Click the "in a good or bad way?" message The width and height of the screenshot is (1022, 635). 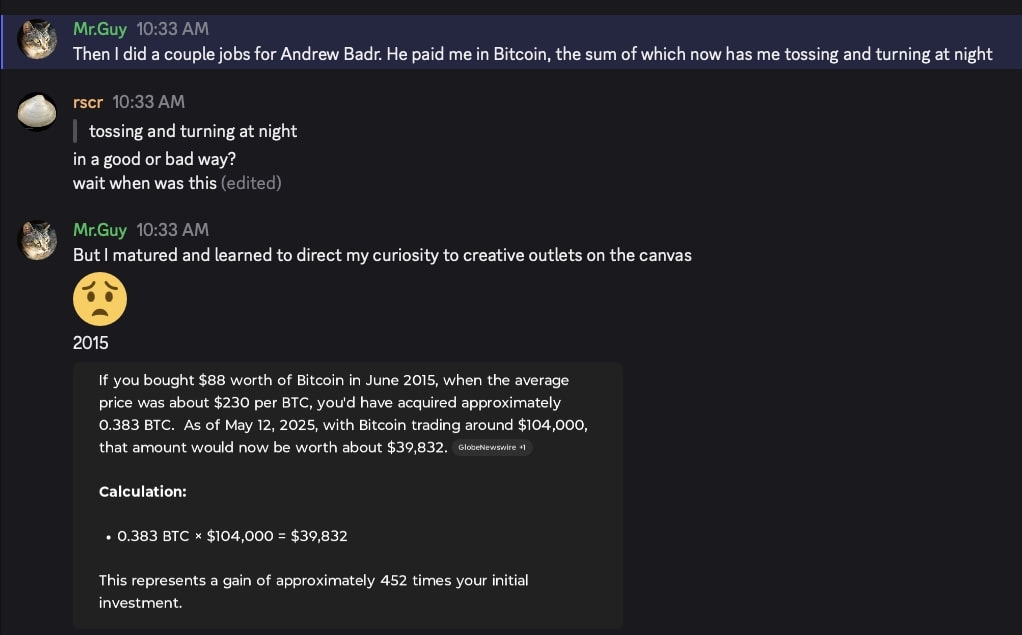click(154, 158)
